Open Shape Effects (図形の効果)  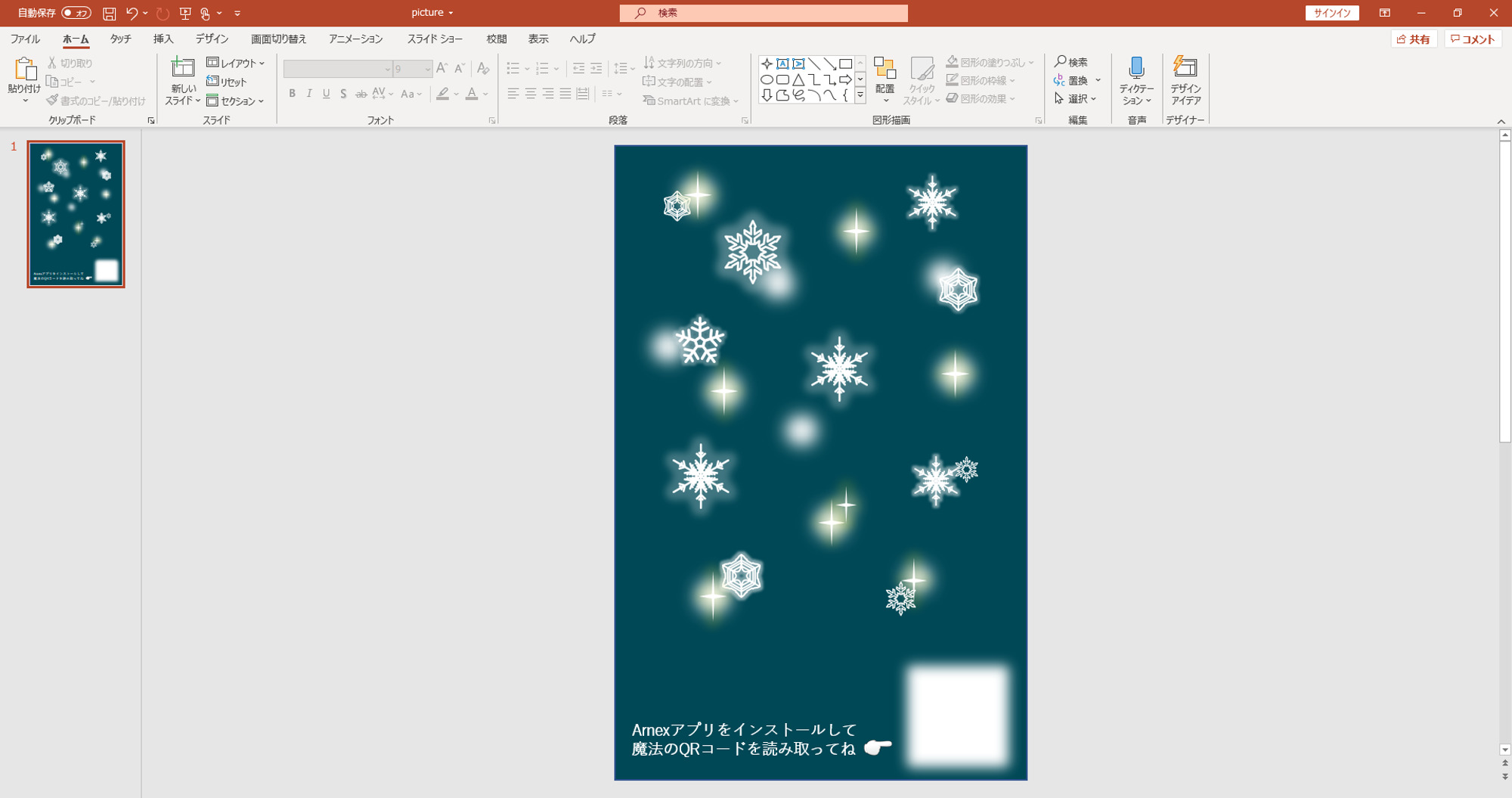(981, 98)
